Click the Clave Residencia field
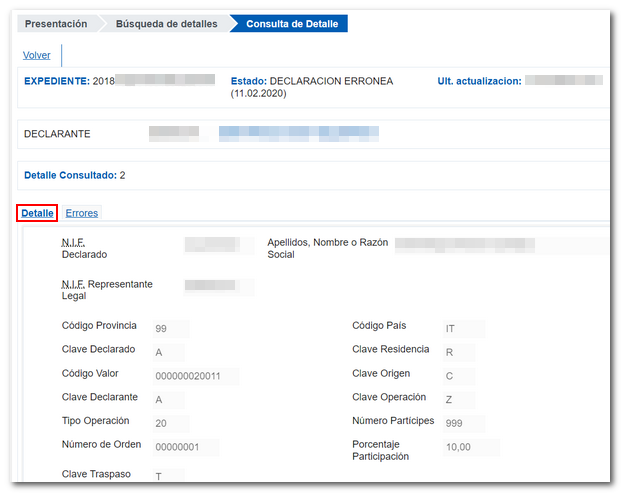 460,352
